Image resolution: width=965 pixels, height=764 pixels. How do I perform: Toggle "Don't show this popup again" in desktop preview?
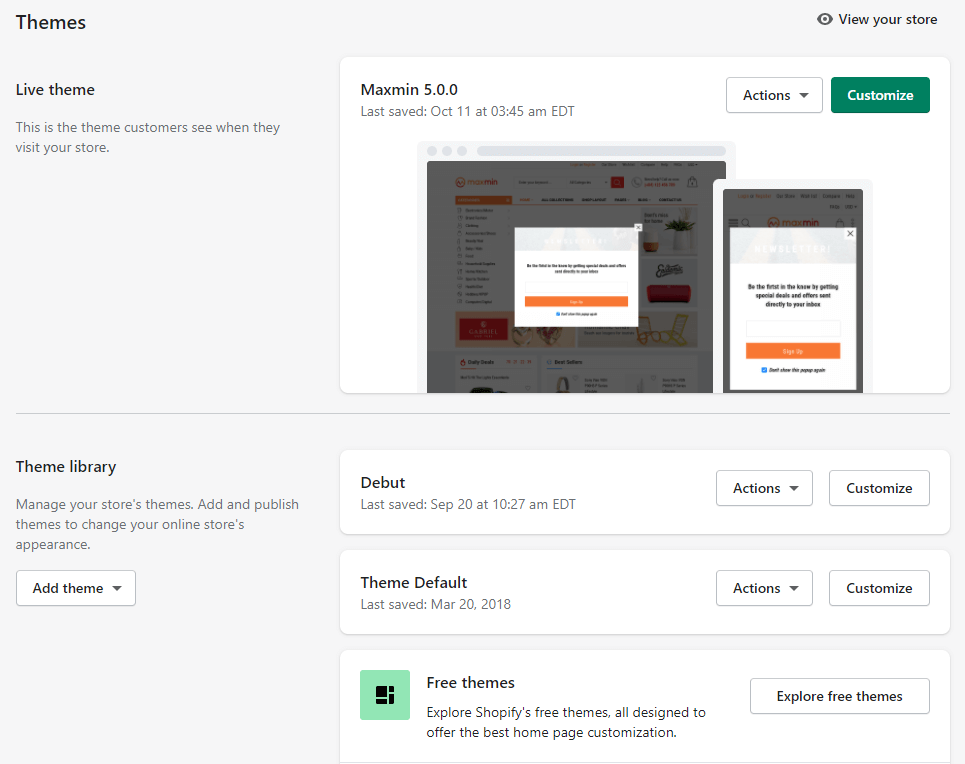557,314
